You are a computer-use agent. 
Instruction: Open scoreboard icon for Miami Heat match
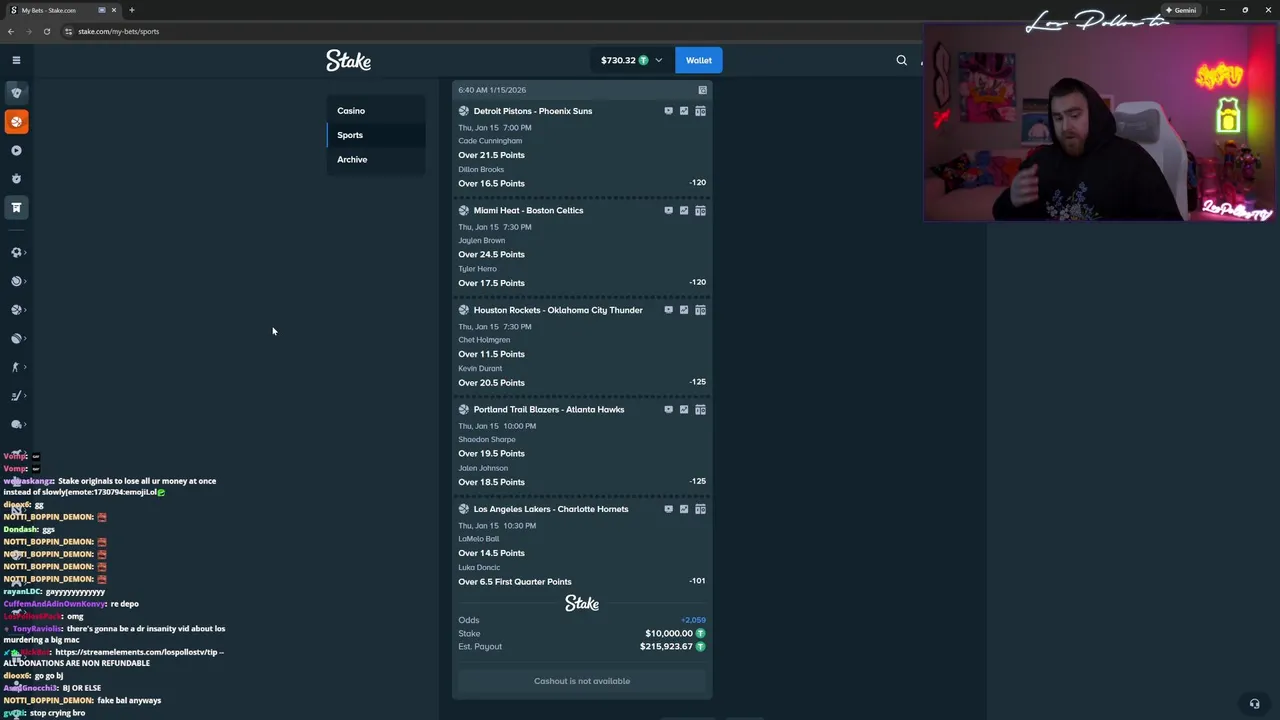pos(700,210)
